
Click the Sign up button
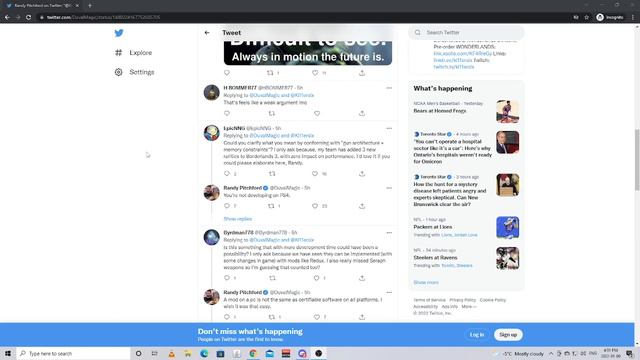pyautogui.click(x=508, y=335)
